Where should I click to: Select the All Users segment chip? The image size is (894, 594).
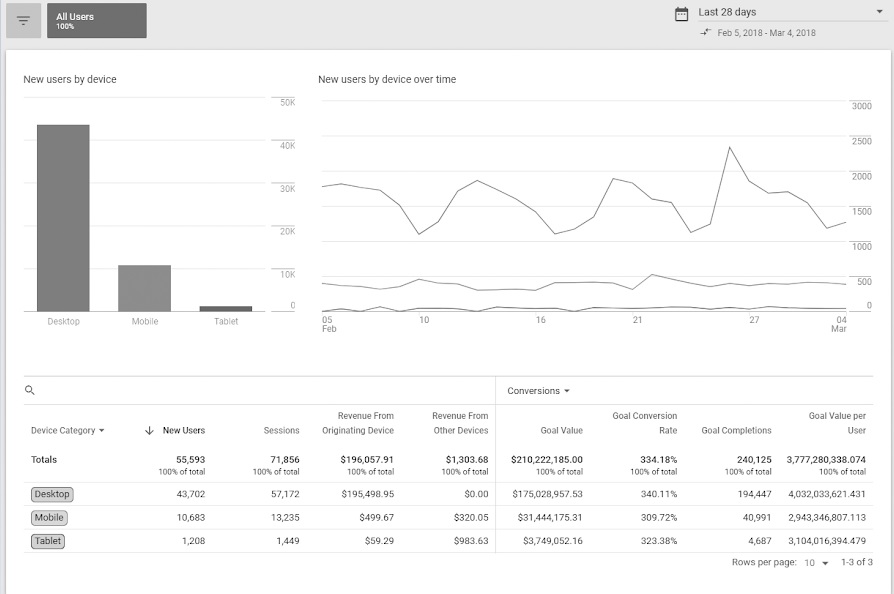click(x=96, y=20)
